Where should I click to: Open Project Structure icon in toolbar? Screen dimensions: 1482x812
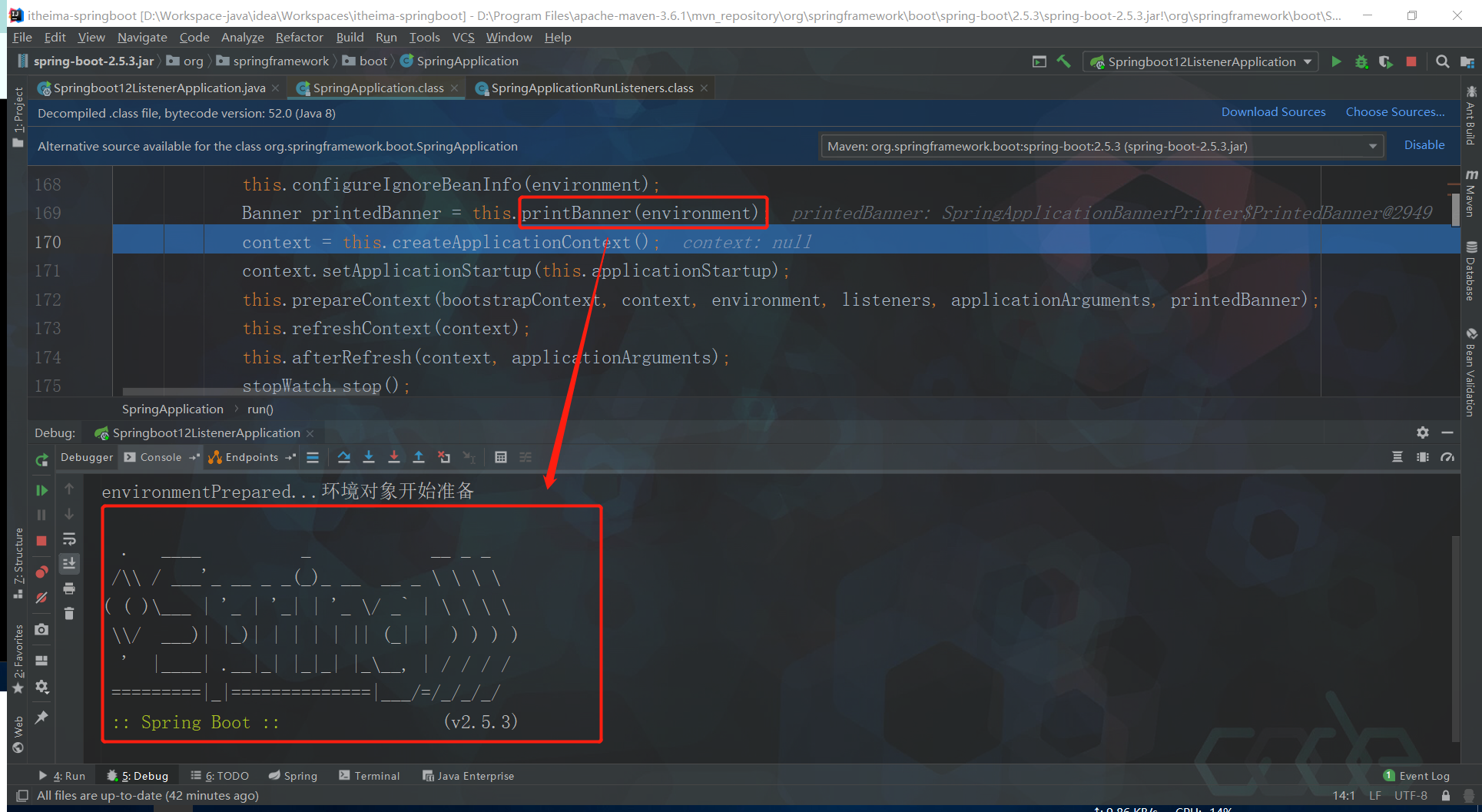(1467, 61)
